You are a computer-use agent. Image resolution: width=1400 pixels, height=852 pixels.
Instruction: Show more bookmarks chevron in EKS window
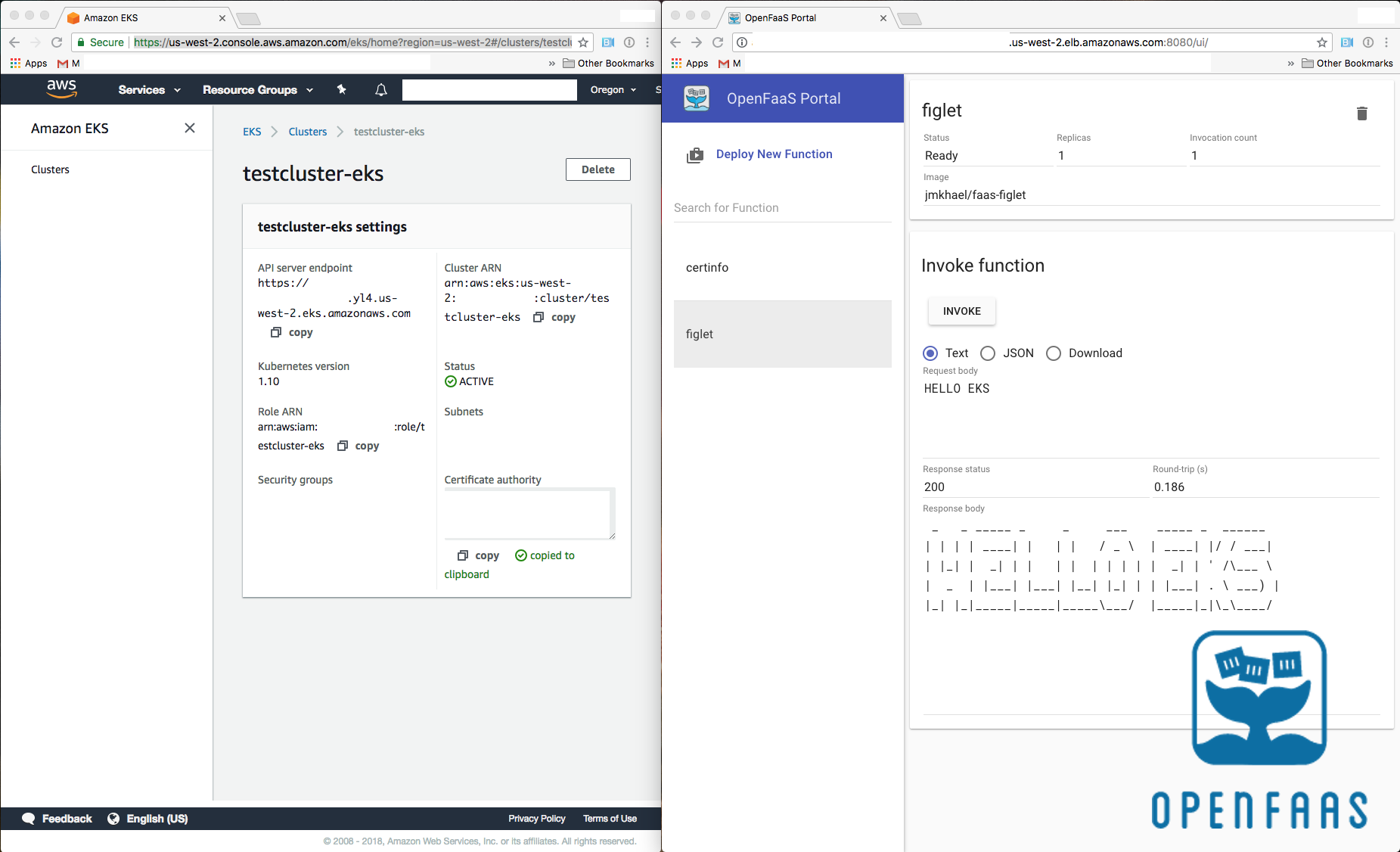point(552,64)
